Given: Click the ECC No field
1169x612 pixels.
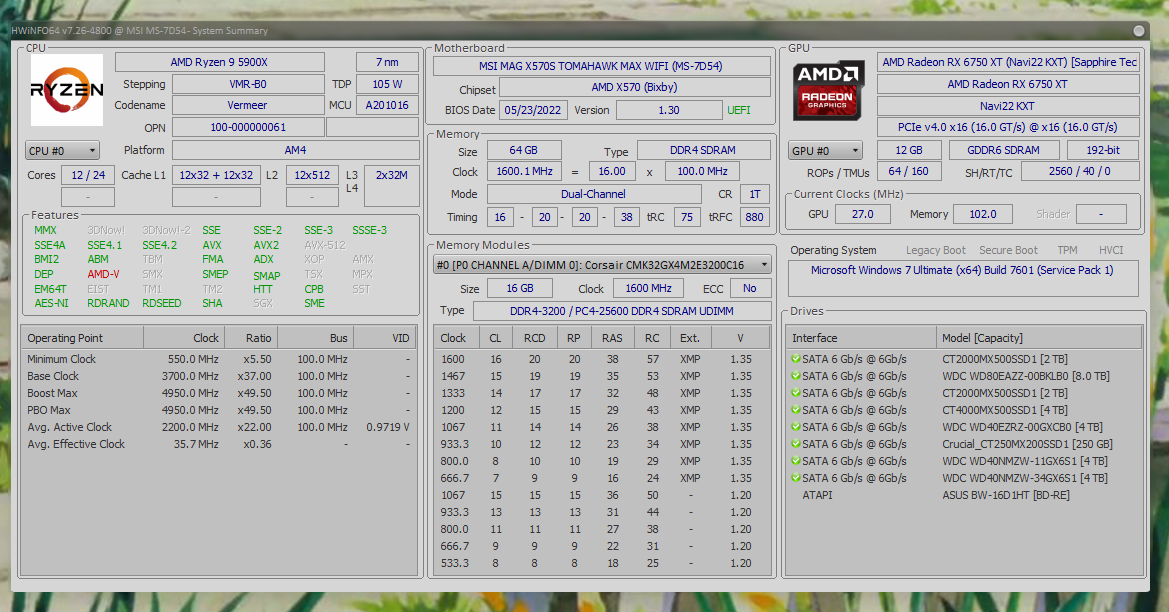Looking at the screenshot, I should point(749,288).
